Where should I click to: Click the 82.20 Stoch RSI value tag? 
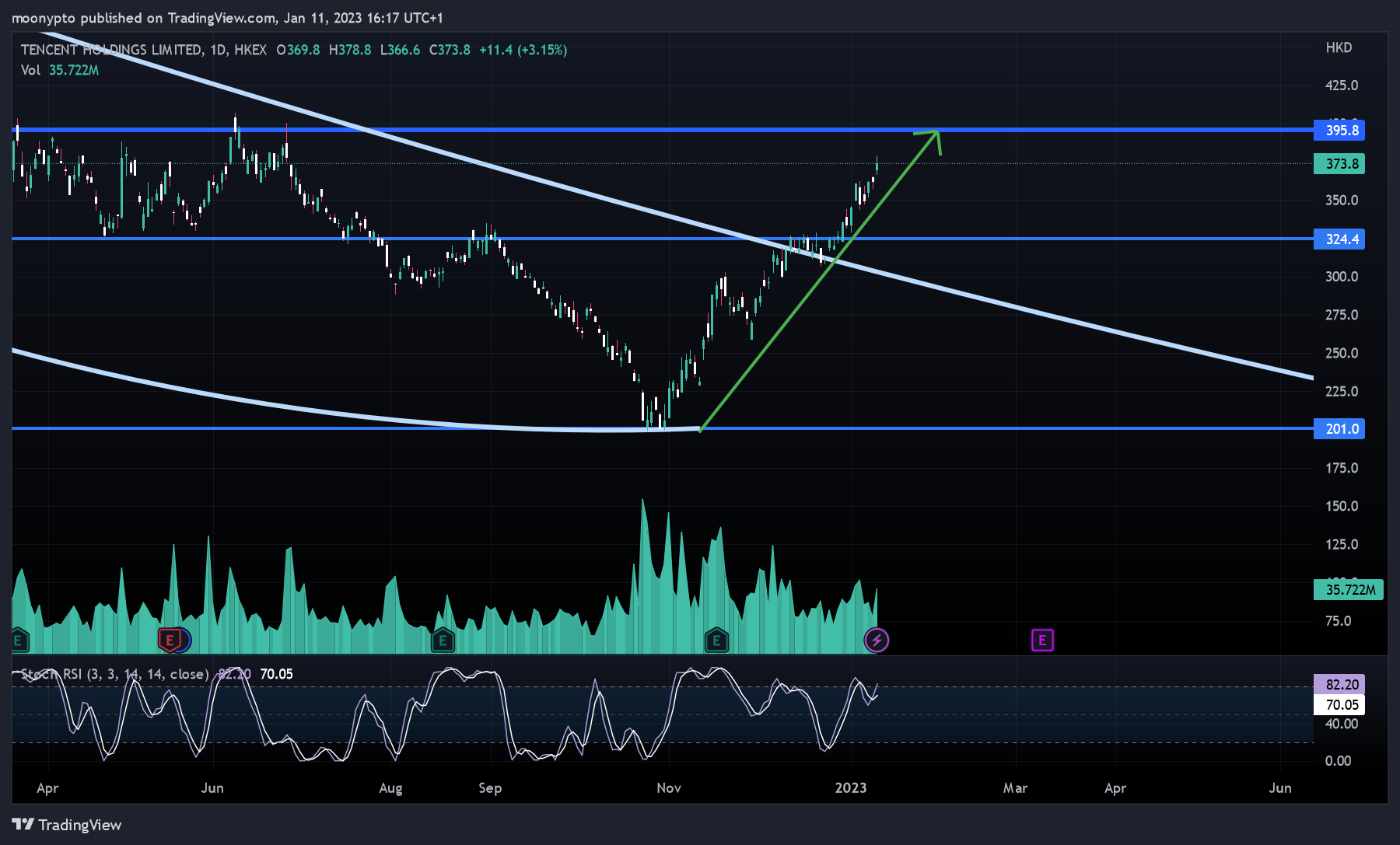[1339, 685]
